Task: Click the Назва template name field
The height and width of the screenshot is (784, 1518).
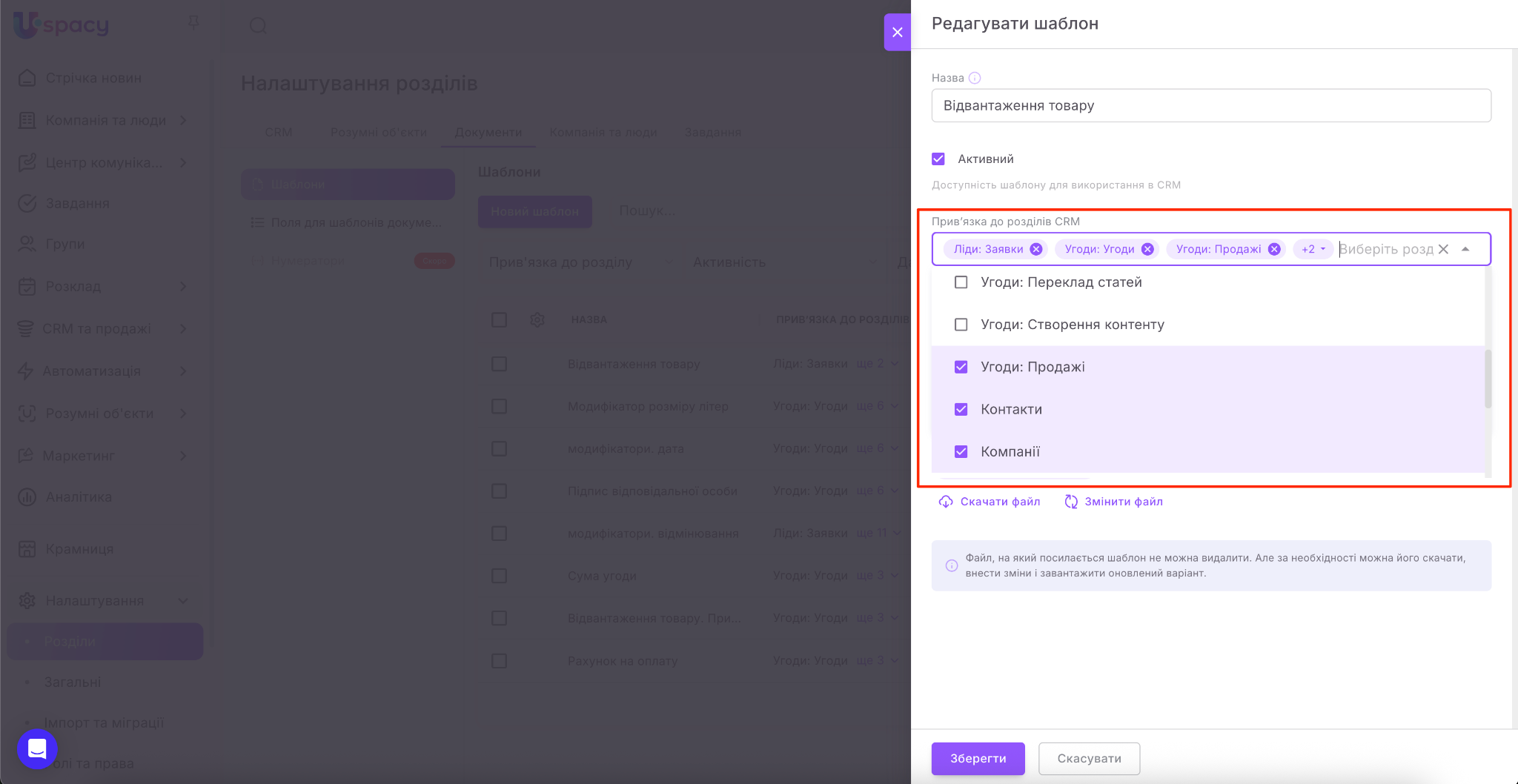Action: (x=1210, y=105)
